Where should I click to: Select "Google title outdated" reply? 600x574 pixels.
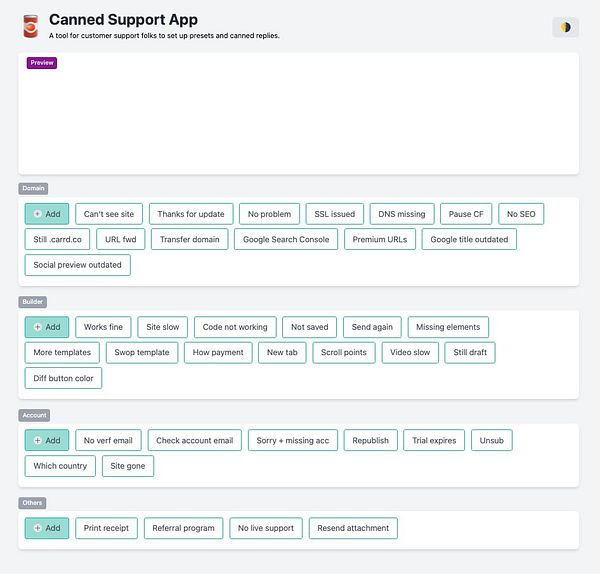point(469,239)
